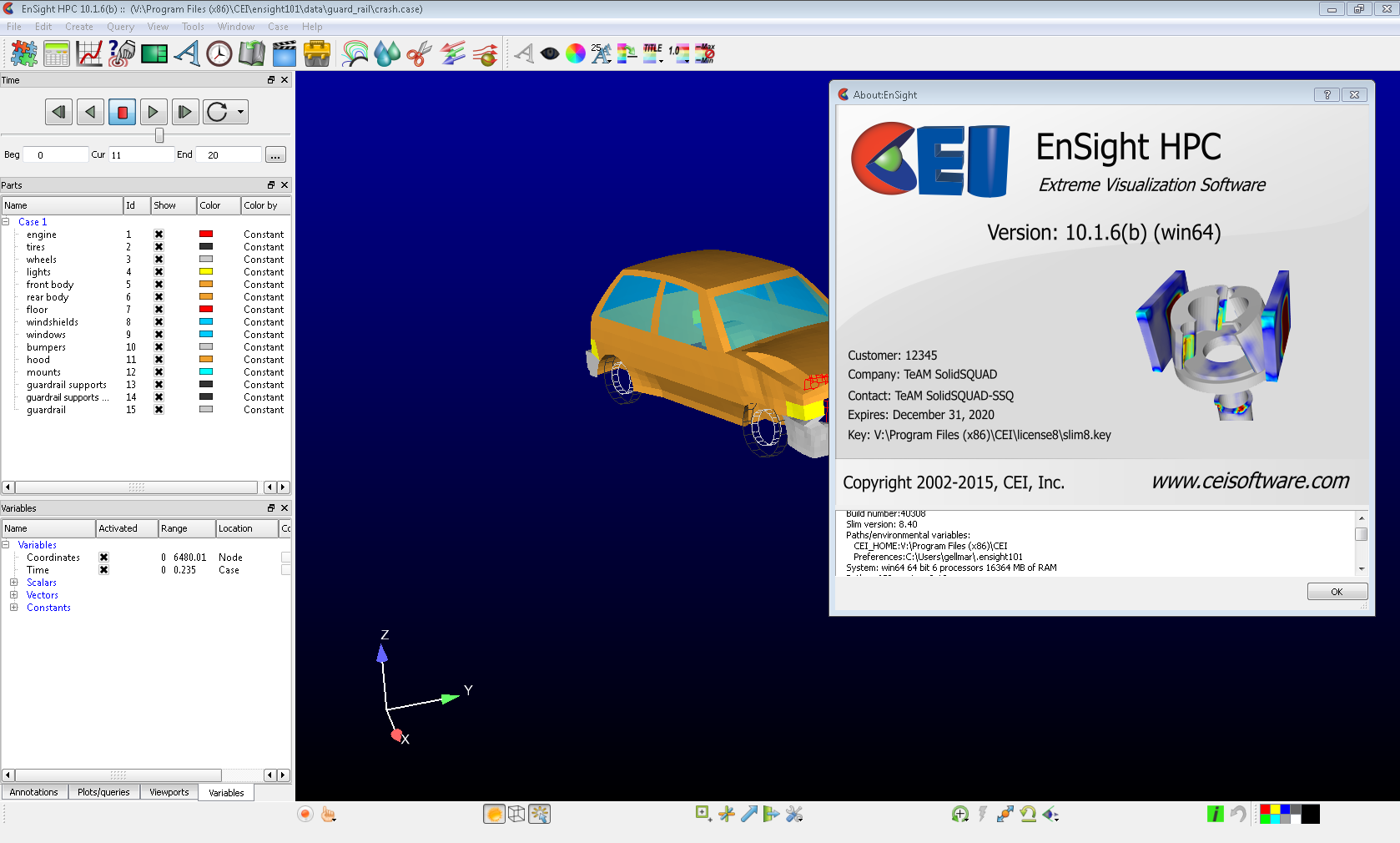1400x843 pixels.
Task: Collapse the Variables tree node
Action: (5, 545)
